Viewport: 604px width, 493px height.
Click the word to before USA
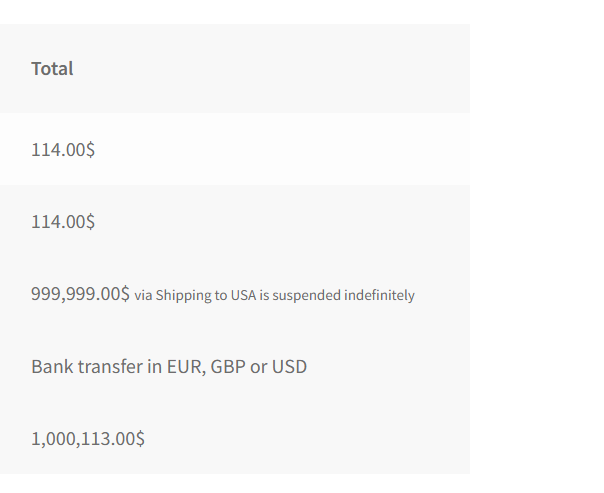point(221,296)
